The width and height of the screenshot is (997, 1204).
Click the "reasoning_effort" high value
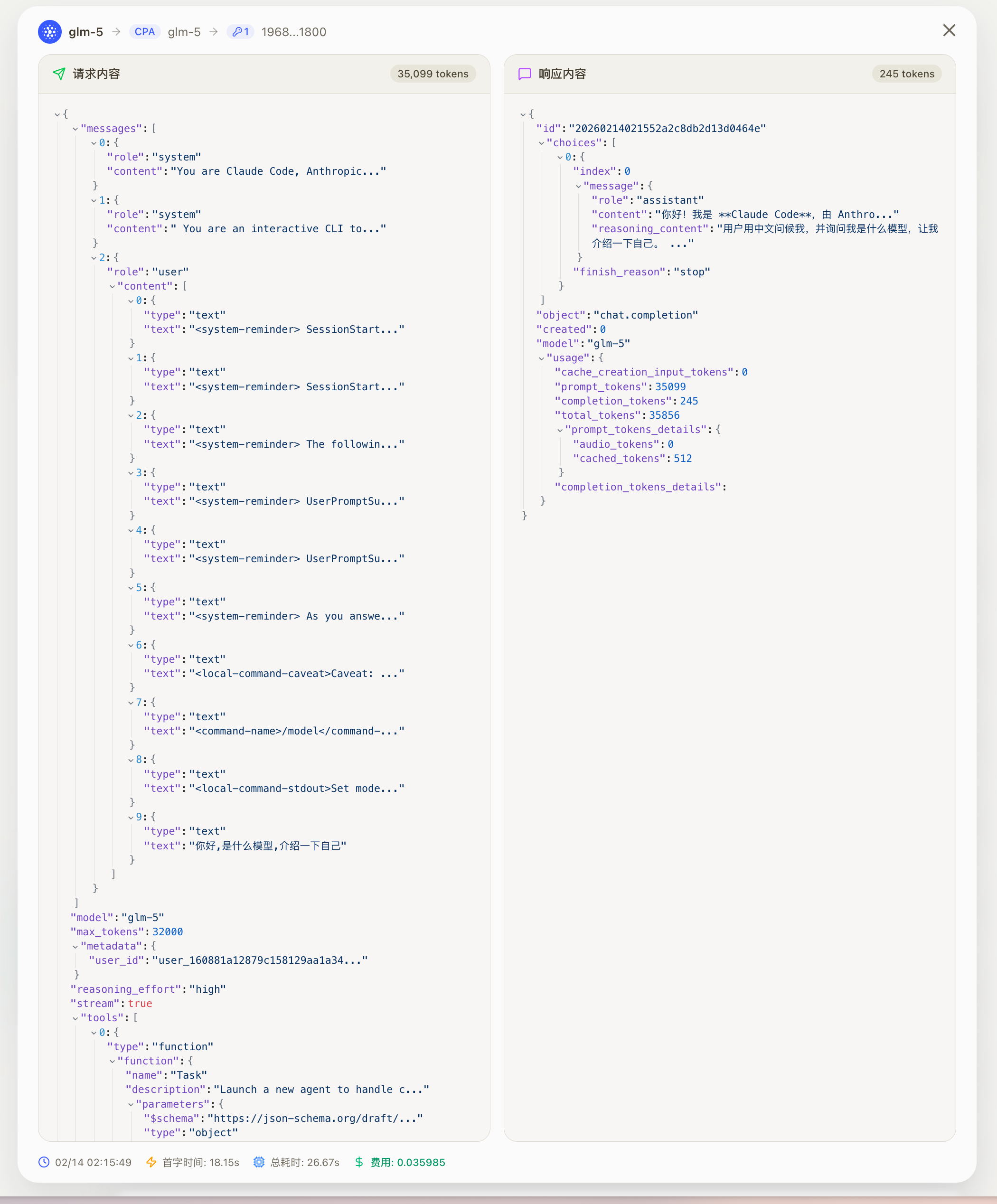click(207, 989)
